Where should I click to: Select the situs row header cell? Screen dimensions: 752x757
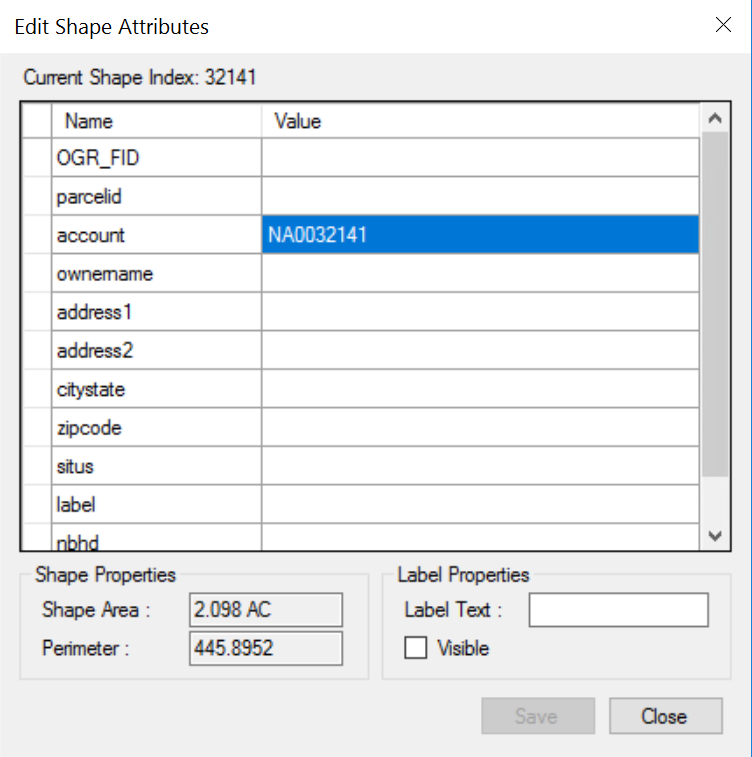[37, 466]
